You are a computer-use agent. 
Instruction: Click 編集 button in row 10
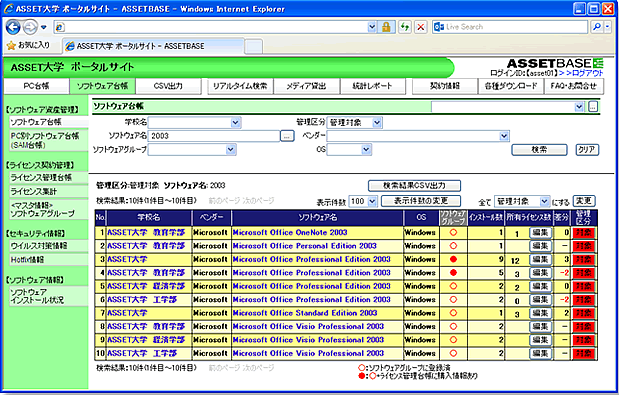click(540, 354)
